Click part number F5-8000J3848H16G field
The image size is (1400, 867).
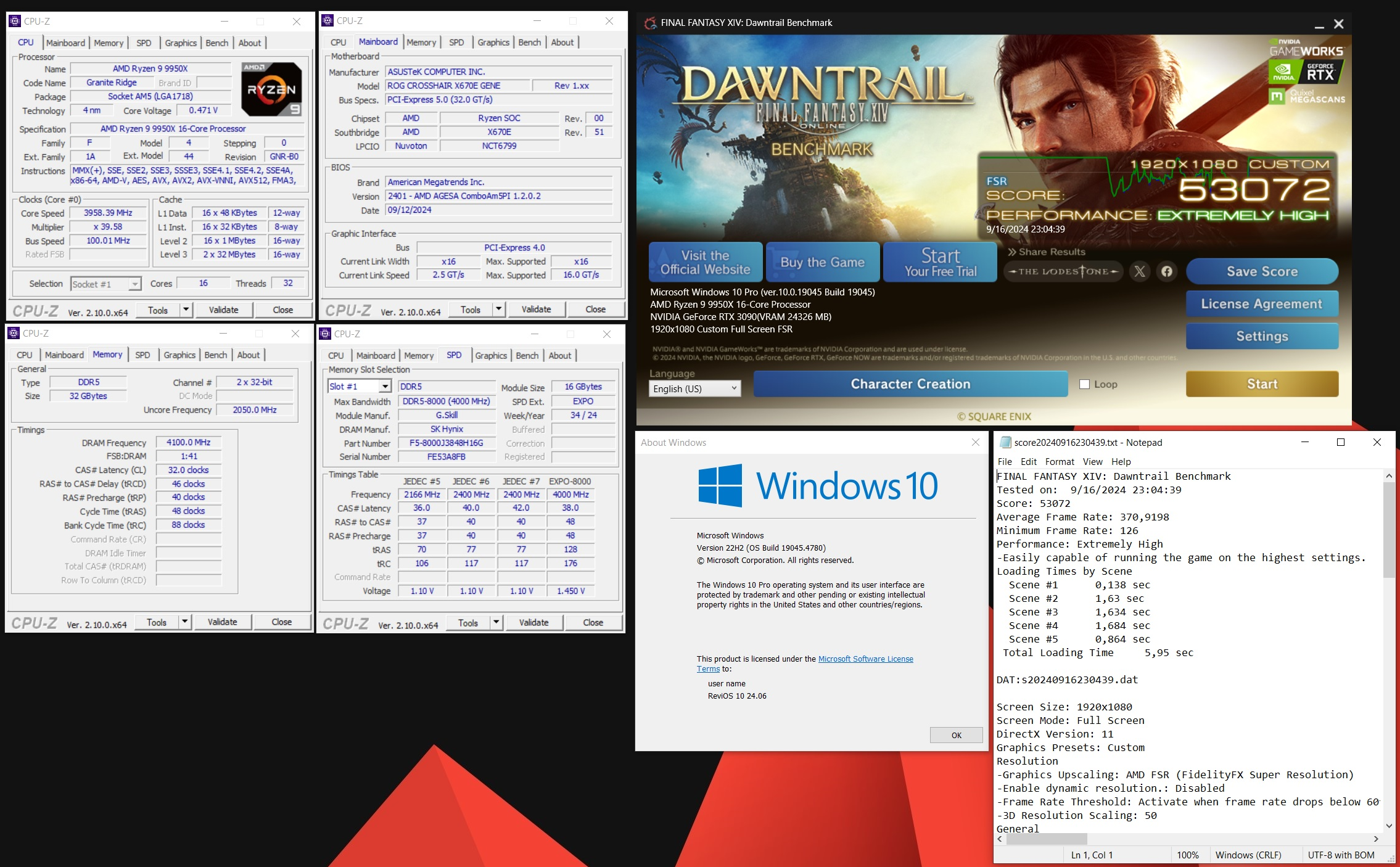[x=447, y=443]
